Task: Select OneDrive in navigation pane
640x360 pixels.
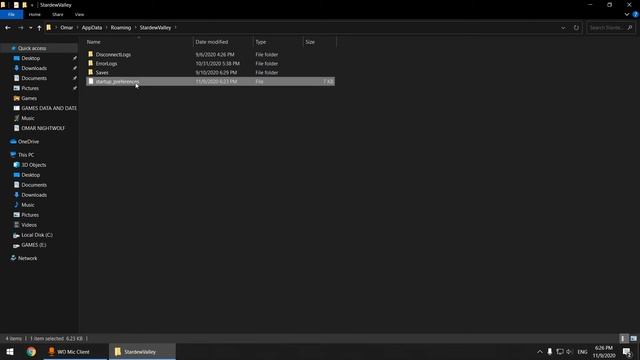Action: coord(28,142)
